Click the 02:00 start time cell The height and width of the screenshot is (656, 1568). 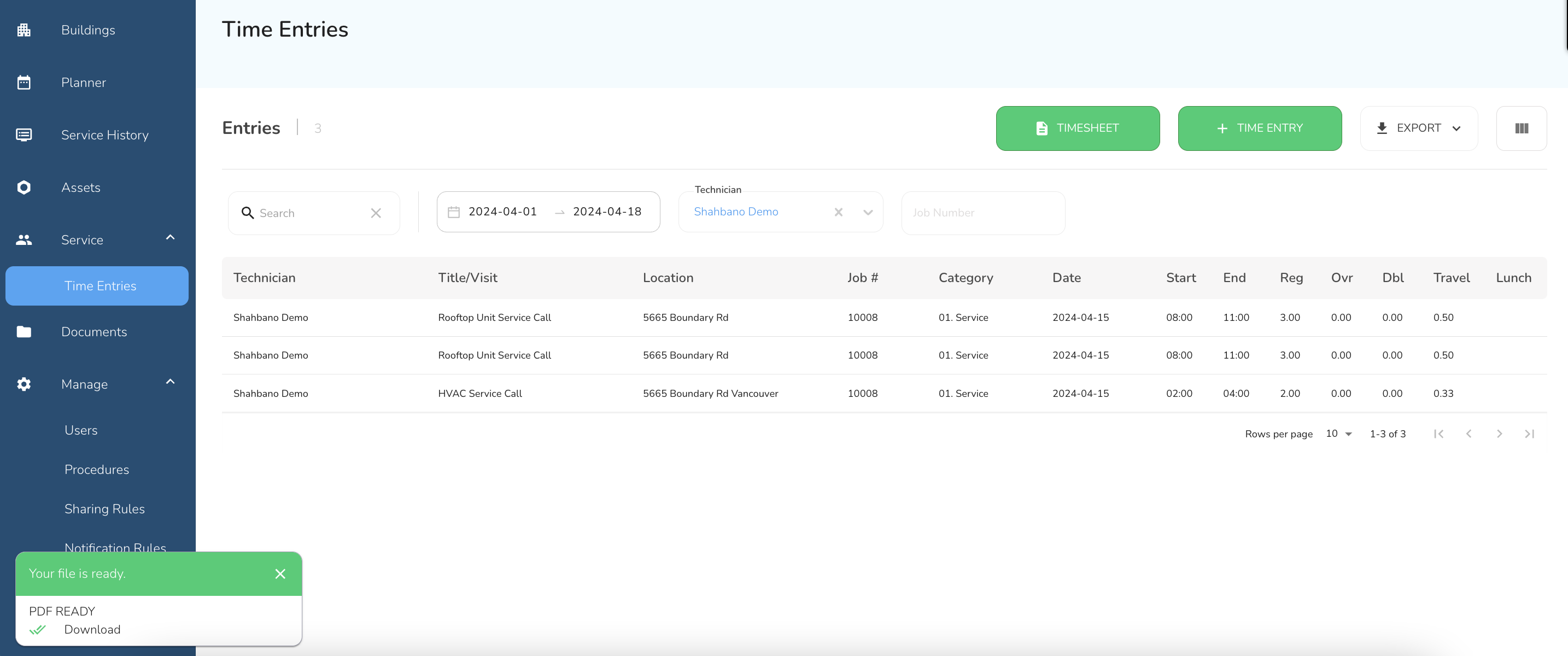point(1179,393)
